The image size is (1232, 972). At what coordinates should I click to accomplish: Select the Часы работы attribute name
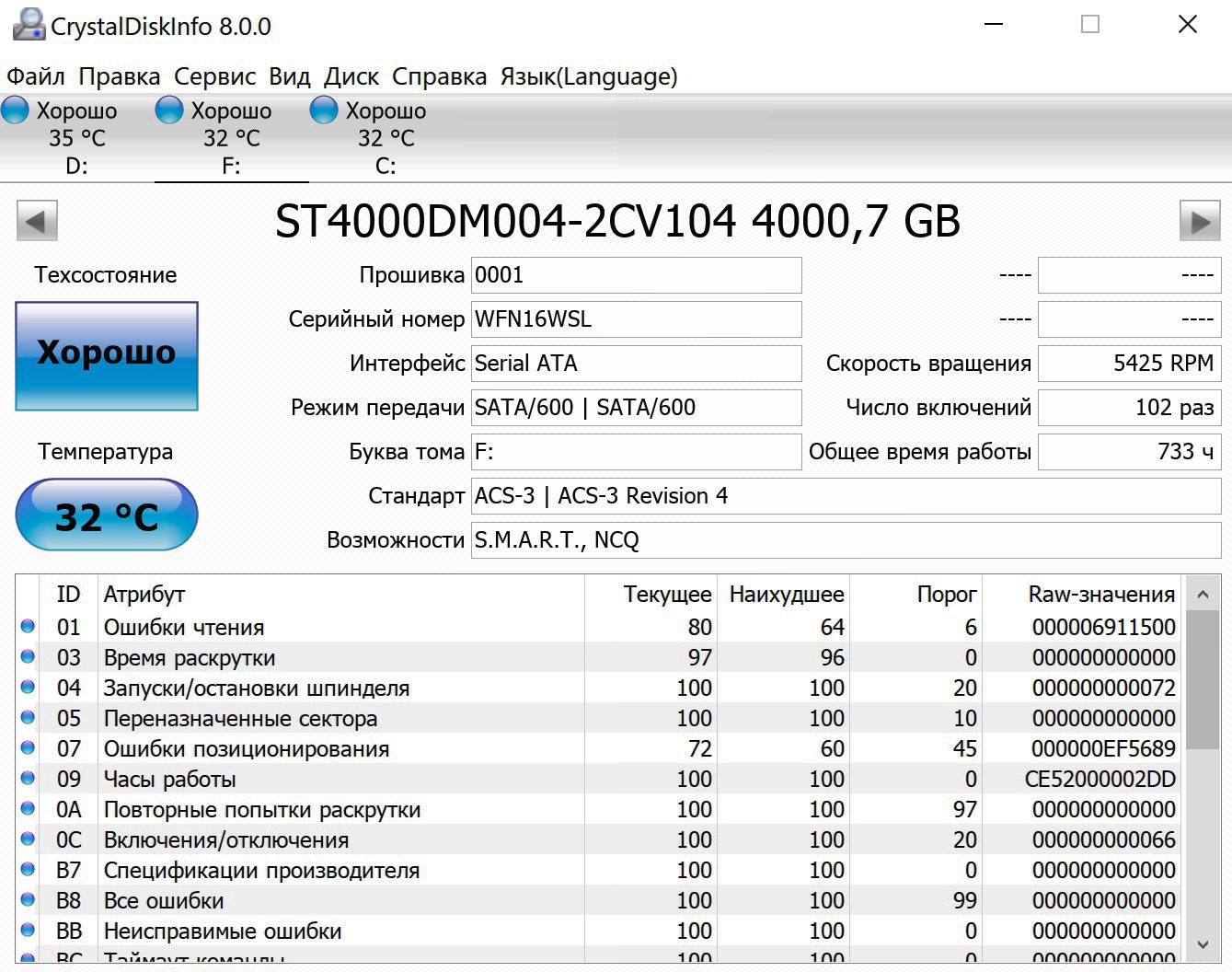coord(170,779)
